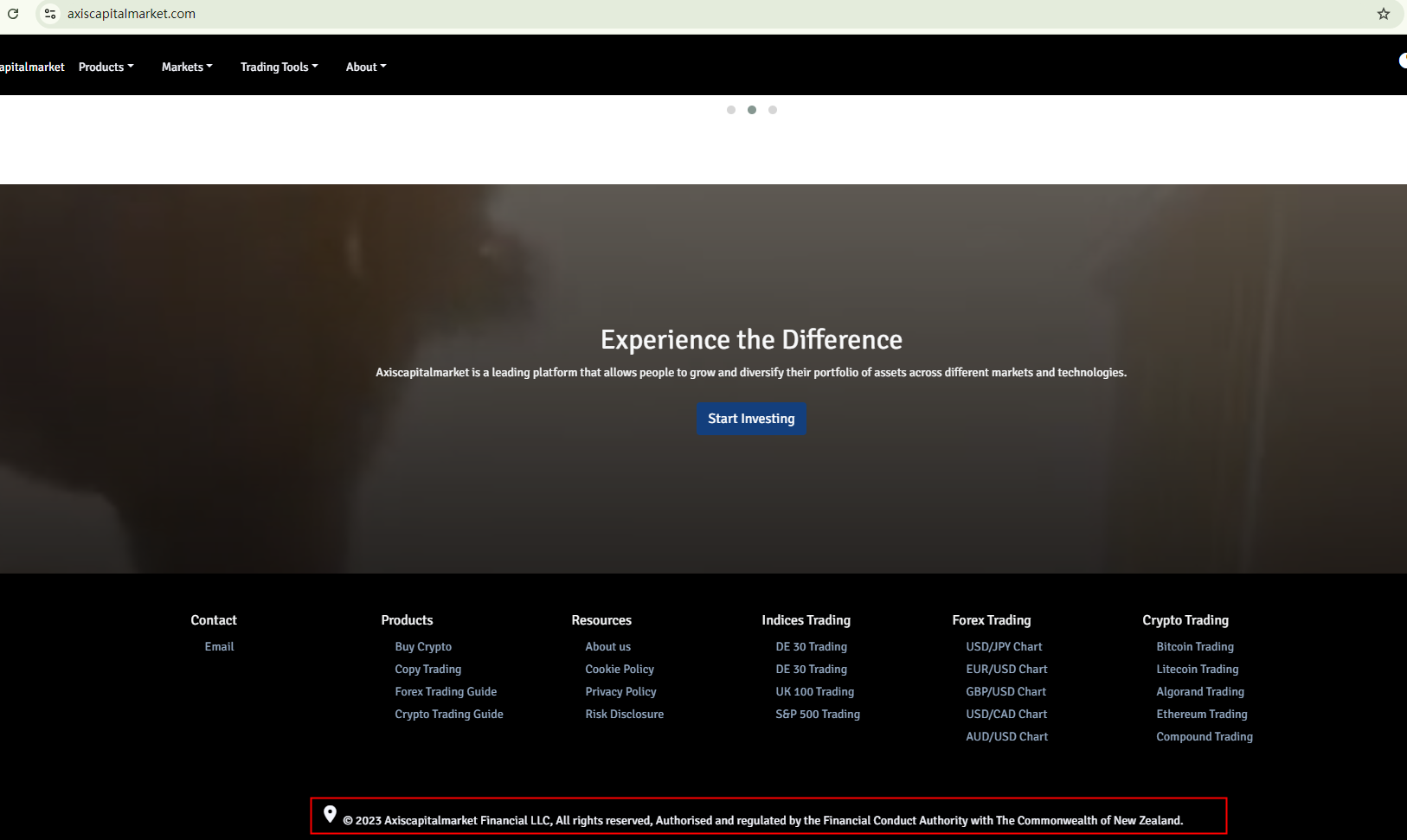Select the middle carousel dot

[752, 110]
